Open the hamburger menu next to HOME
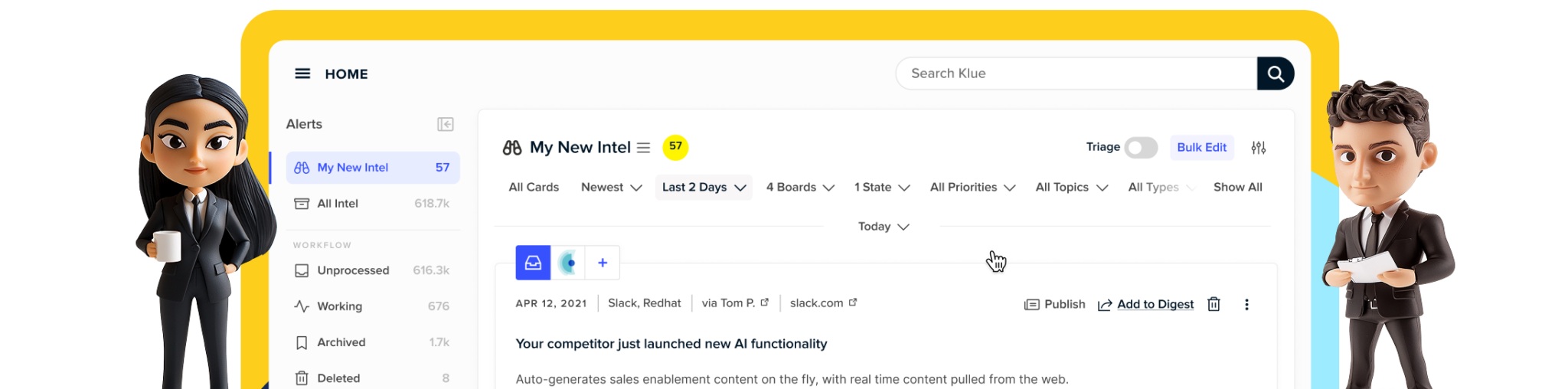 coord(302,74)
